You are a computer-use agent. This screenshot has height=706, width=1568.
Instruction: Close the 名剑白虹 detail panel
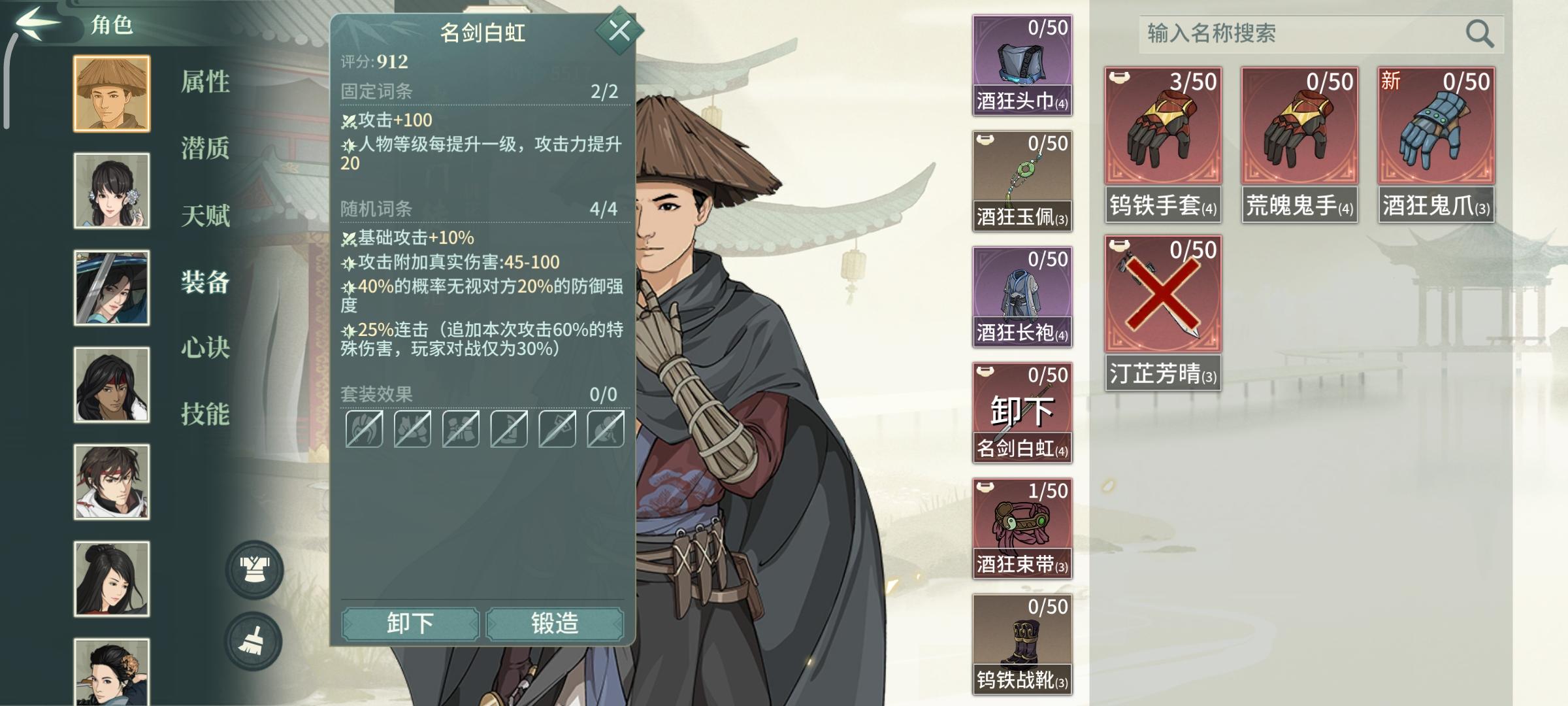pos(619,30)
